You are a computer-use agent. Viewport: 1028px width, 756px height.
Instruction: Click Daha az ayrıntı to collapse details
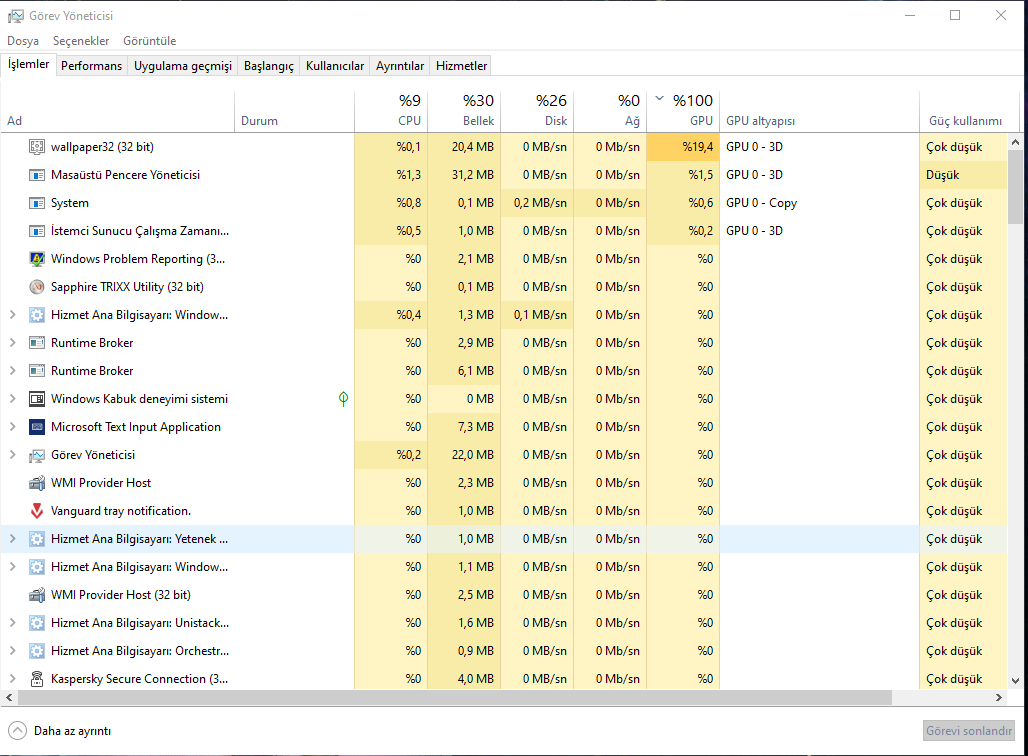[x=60, y=730]
